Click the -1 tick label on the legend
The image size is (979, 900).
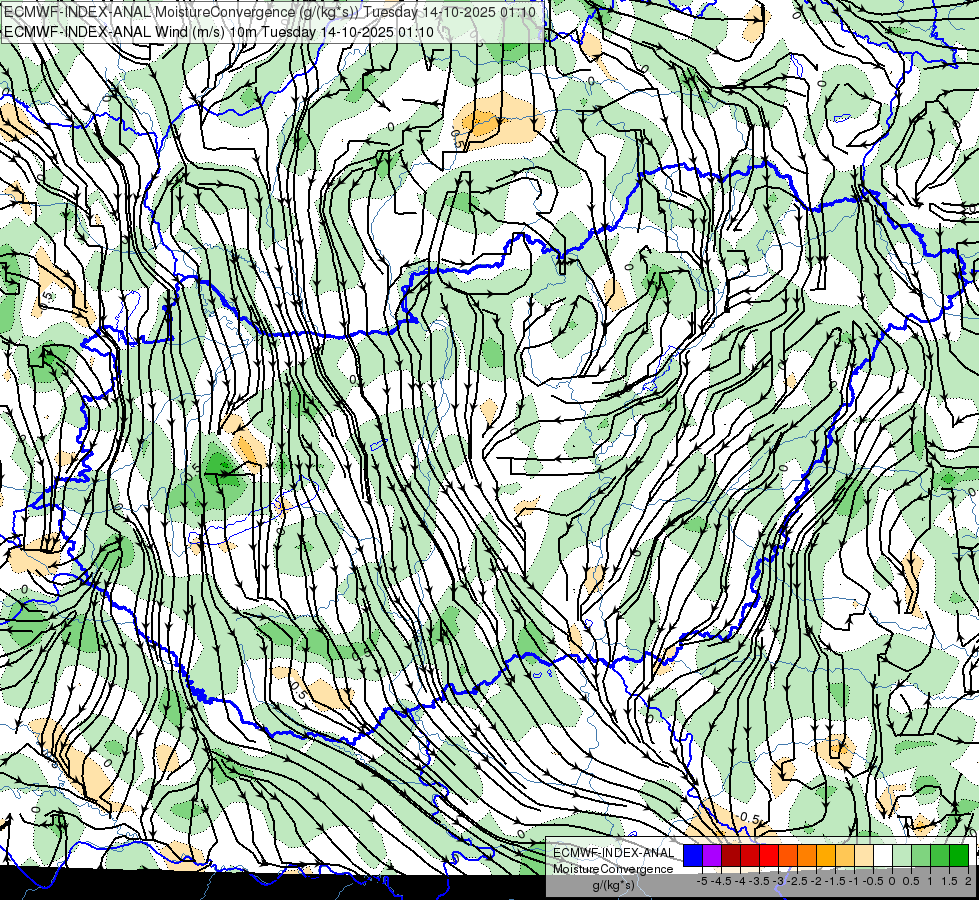(x=854, y=881)
